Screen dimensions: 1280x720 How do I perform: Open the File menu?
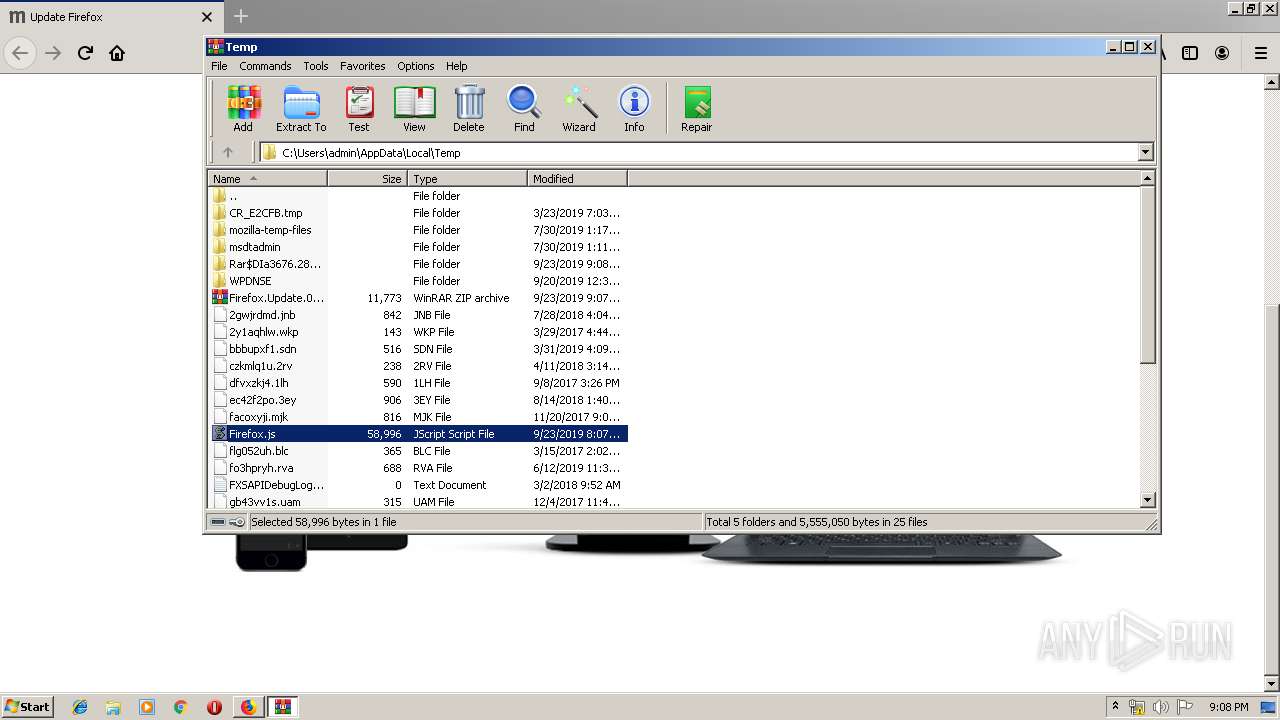[219, 66]
